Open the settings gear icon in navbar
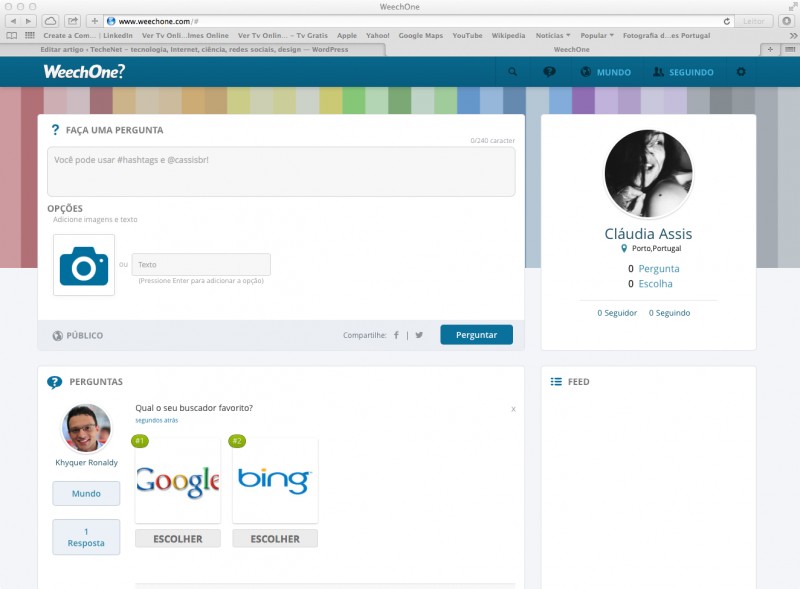This screenshot has width=800, height=589. pyautogui.click(x=741, y=72)
